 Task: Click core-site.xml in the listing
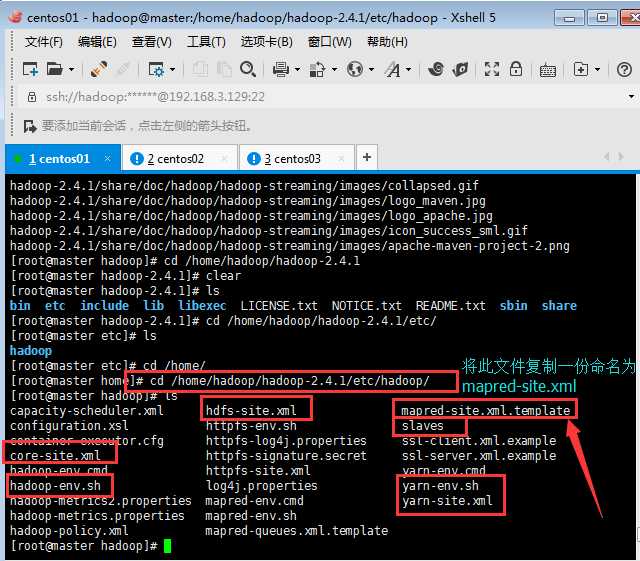[55, 456]
